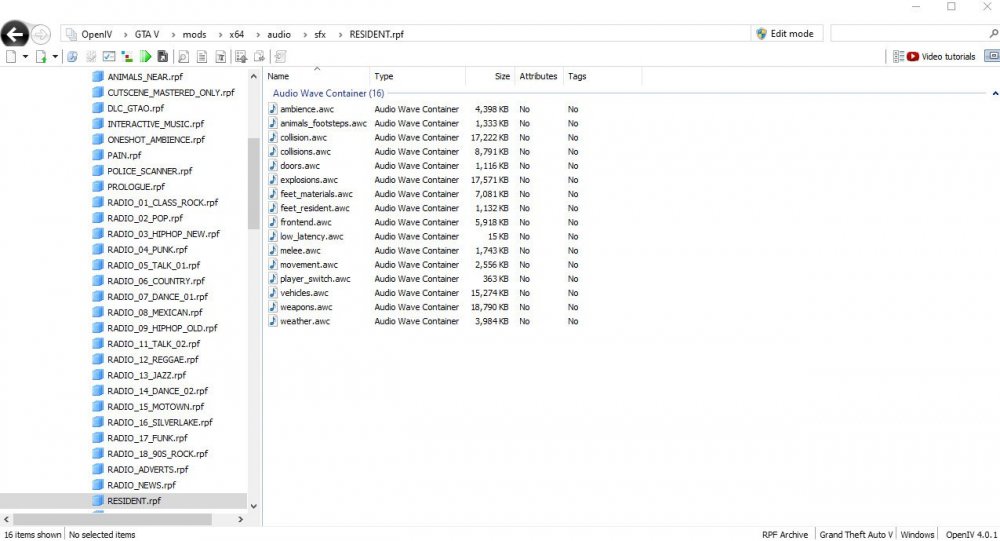1000x541 pixels.
Task: Click the checkmark panel toolbar icon
Action: tap(109, 57)
